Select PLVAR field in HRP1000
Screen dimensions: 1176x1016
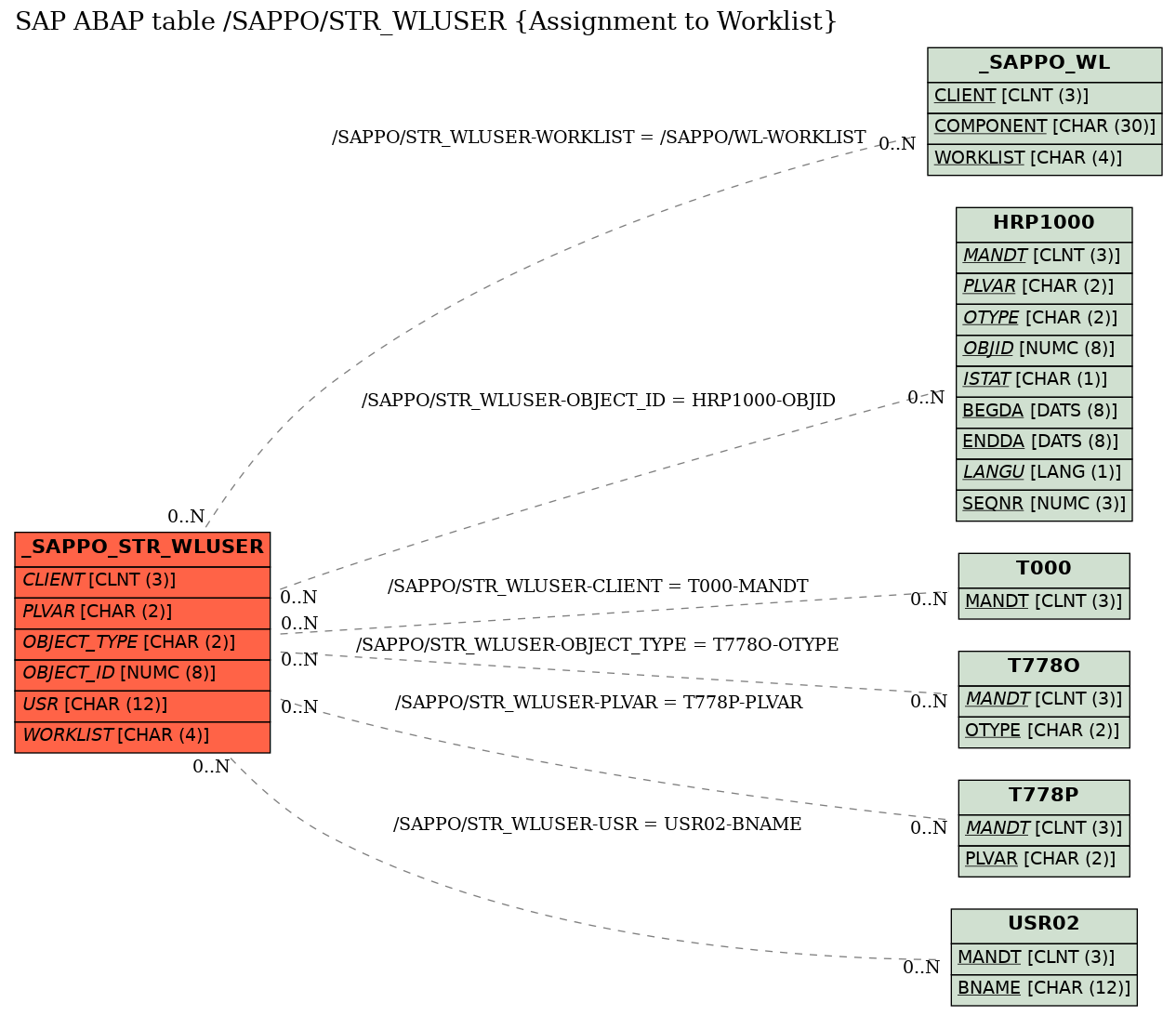coord(1044,287)
